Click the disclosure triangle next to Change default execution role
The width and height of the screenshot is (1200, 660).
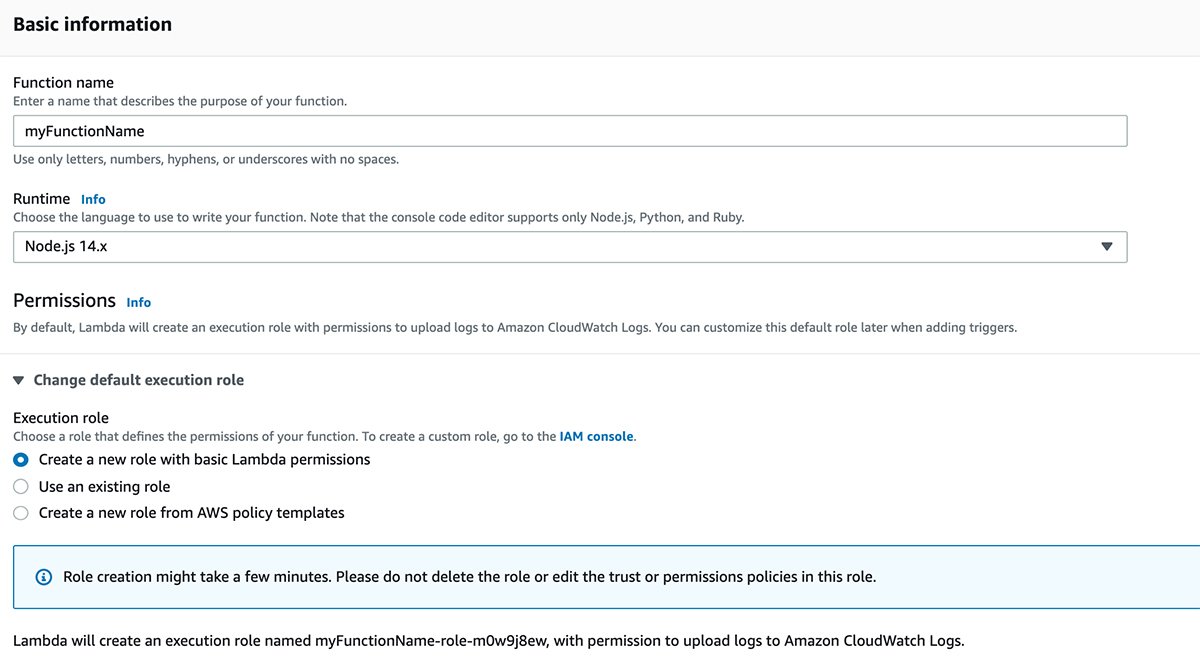click(x=18, y=379)
